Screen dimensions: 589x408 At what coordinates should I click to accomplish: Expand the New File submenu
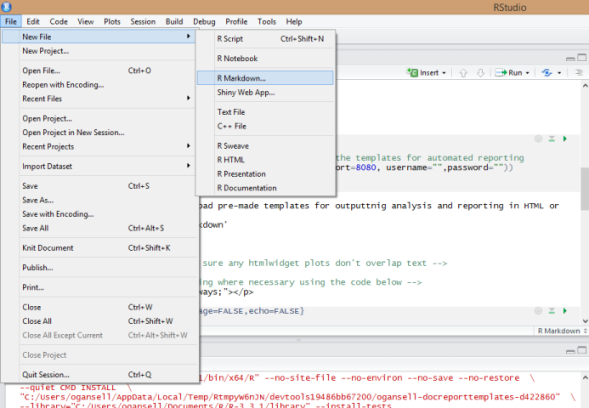pos(98,36)
